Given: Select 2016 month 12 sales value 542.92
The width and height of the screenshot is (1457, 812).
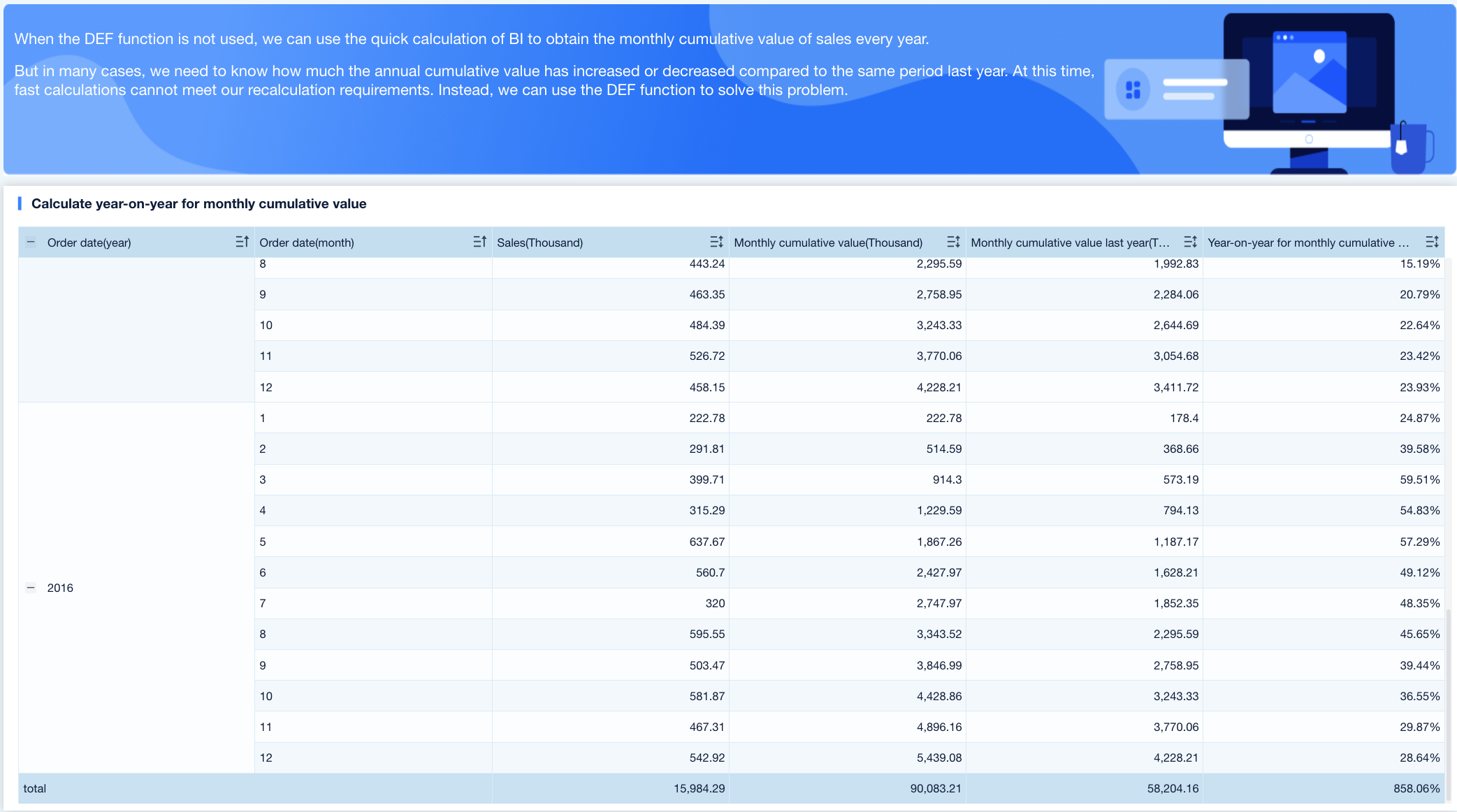Looking at the screenshot, I should click(x=706, y=757).
